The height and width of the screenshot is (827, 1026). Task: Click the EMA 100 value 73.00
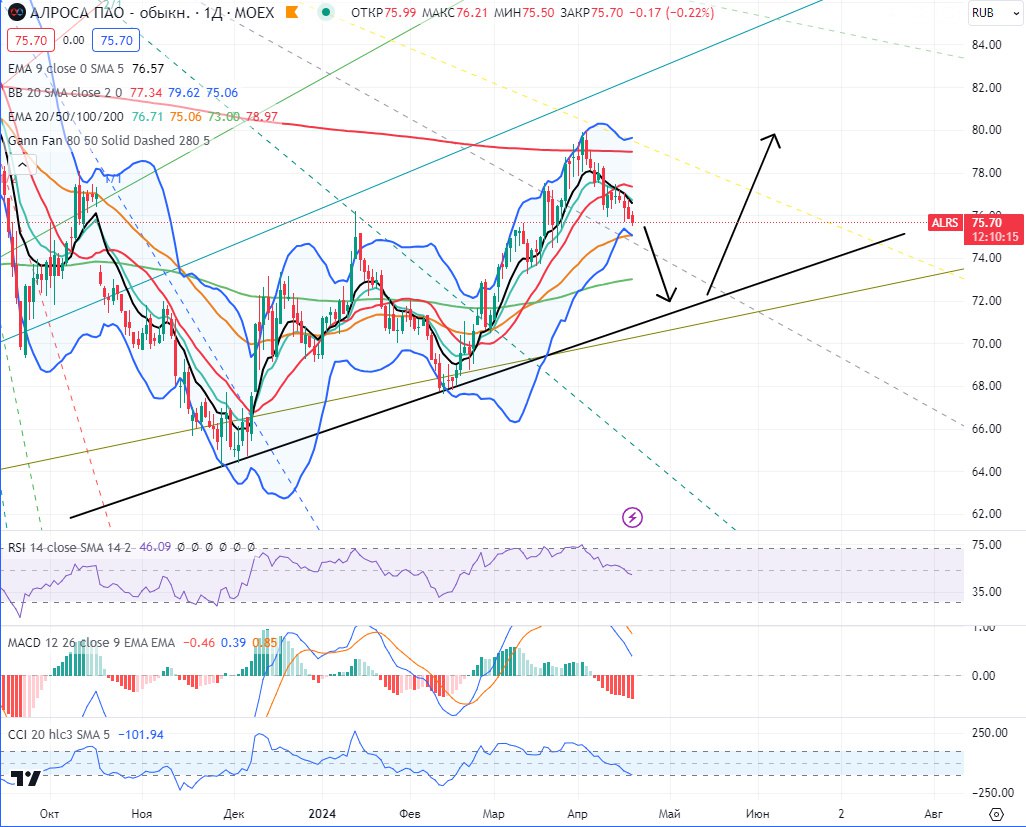click(x=224, y=117)
